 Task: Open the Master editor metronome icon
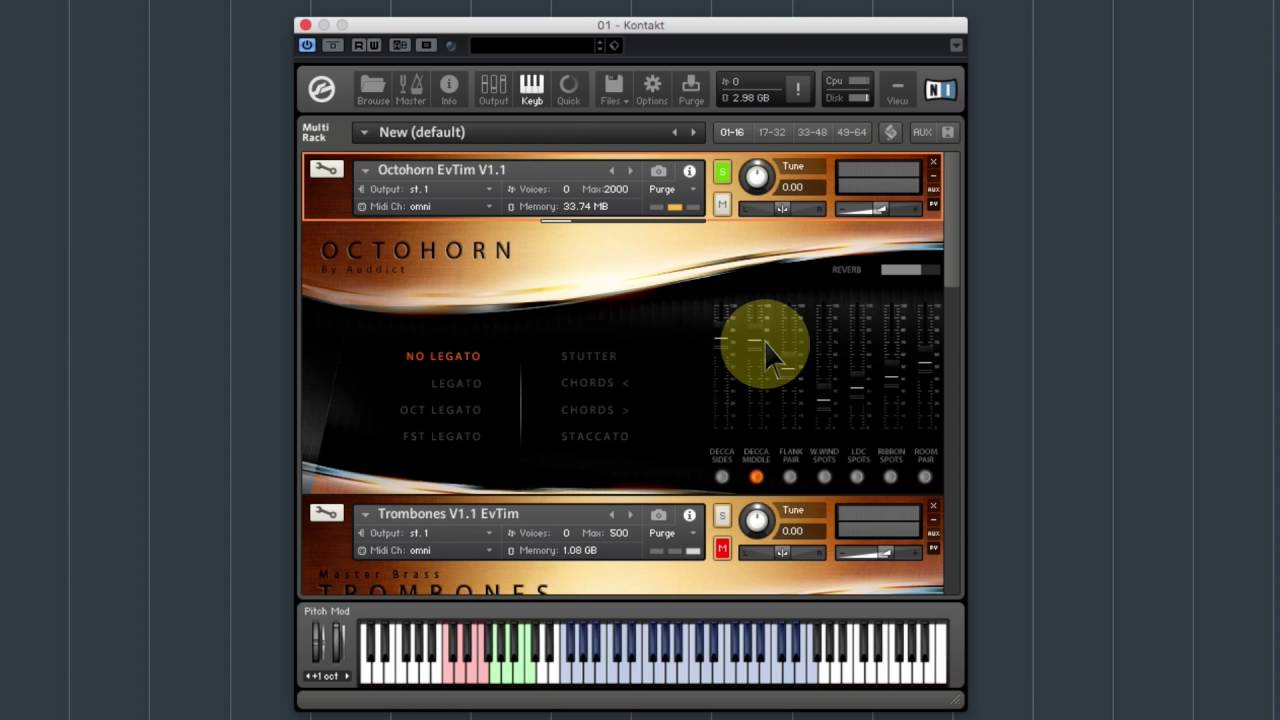[x=411, y=89]
